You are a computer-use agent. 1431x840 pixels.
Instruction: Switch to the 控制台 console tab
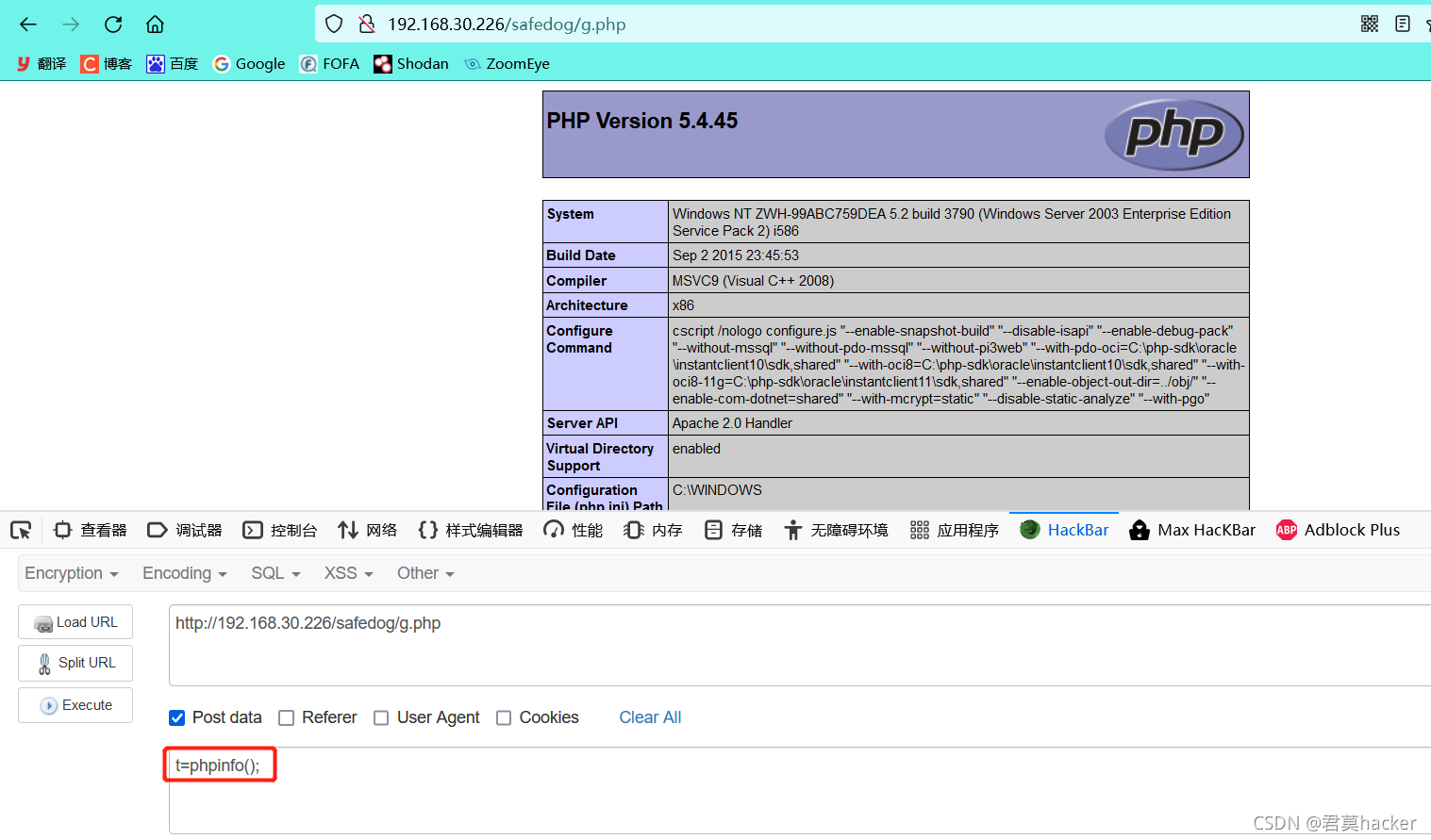(279, 531)
